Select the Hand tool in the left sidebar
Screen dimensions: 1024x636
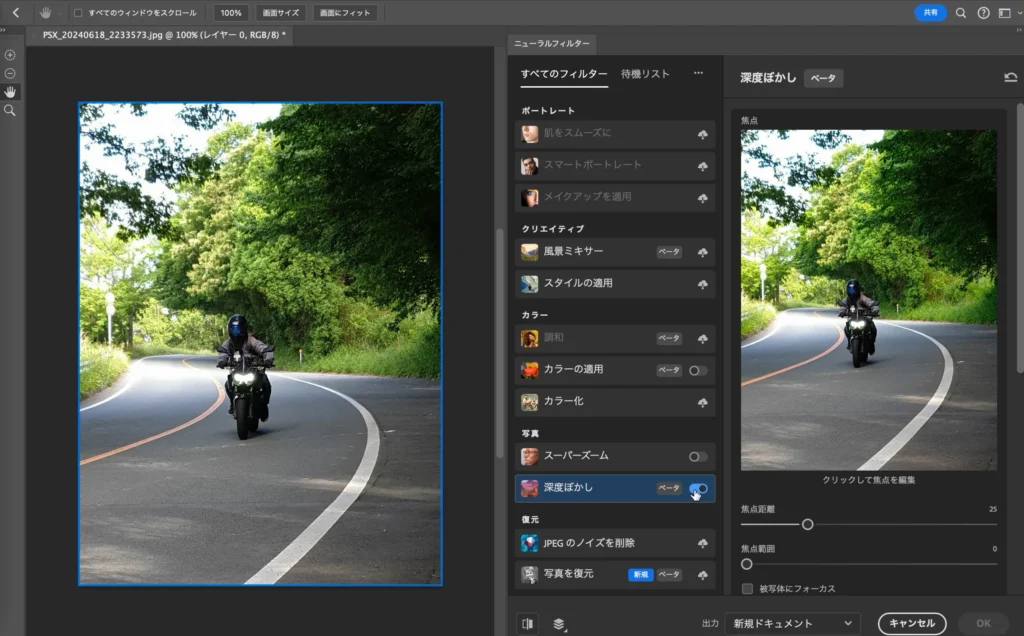10,92
